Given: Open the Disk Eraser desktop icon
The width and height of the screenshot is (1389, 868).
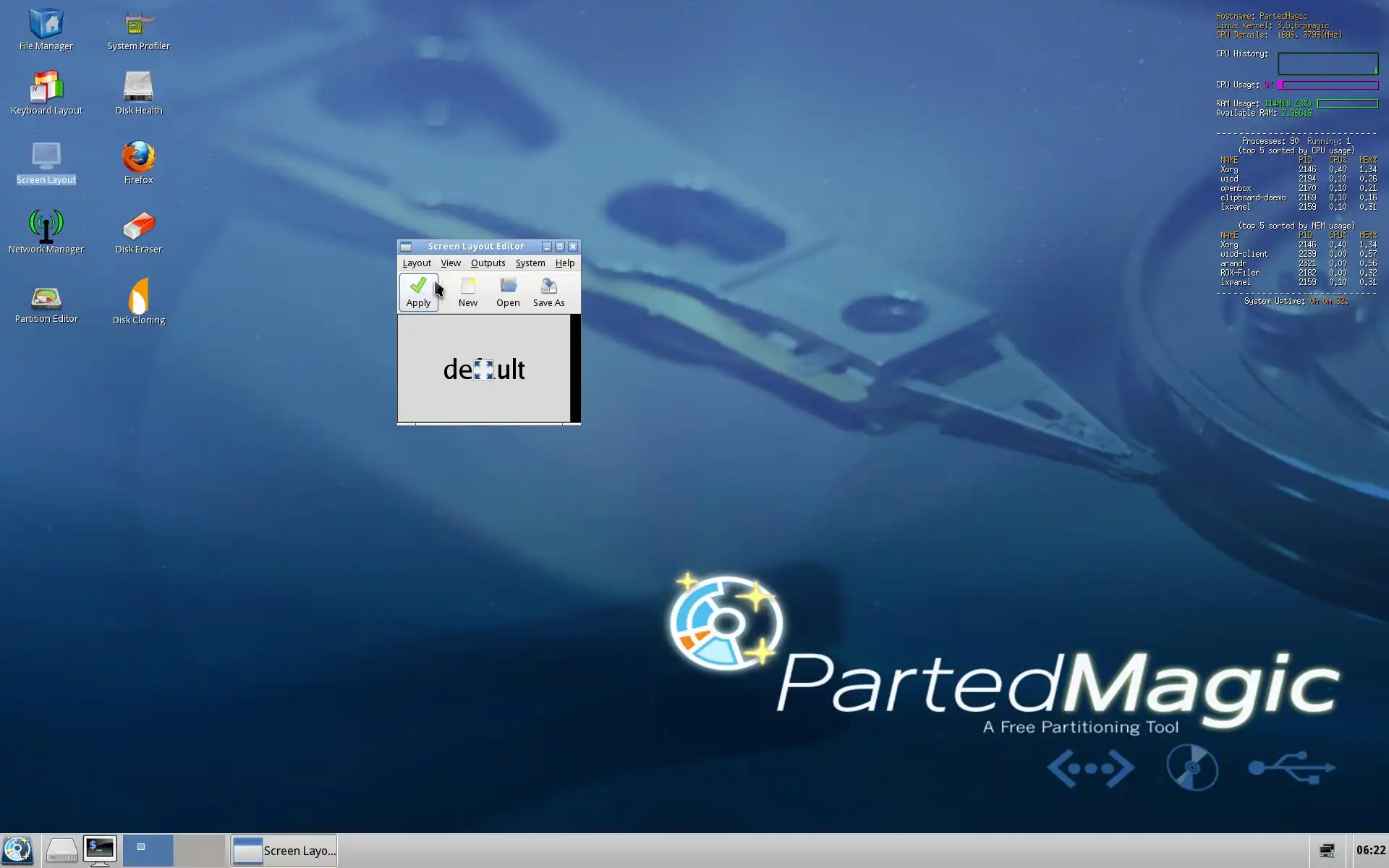Looking at the screenshot, I should 138,231.
